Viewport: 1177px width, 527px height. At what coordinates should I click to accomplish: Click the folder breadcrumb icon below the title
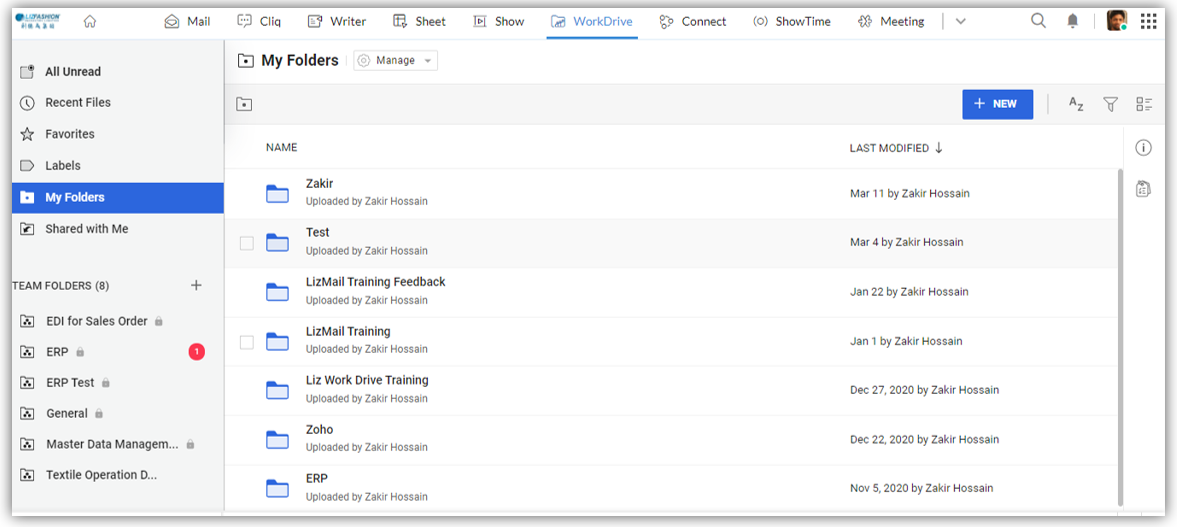244,104
